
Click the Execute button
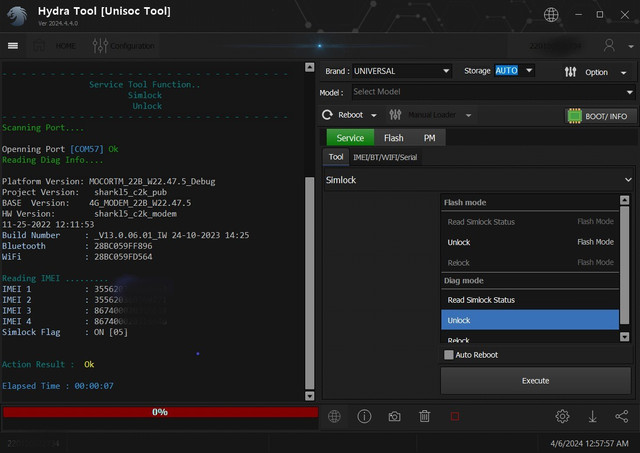coord(536,381)
